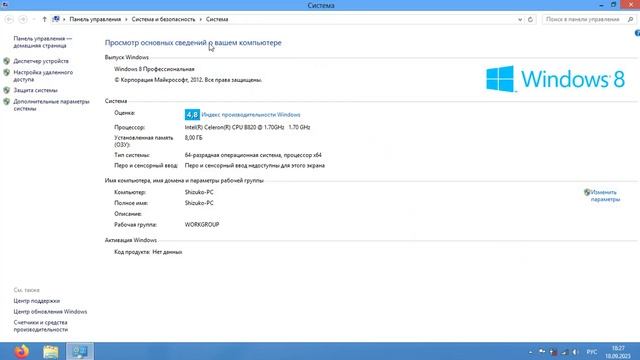This screenshot has height=360, width=640.
Task: Open Индекс производительности Windows link
Action: pyautogui.click(x=251, y=115)
